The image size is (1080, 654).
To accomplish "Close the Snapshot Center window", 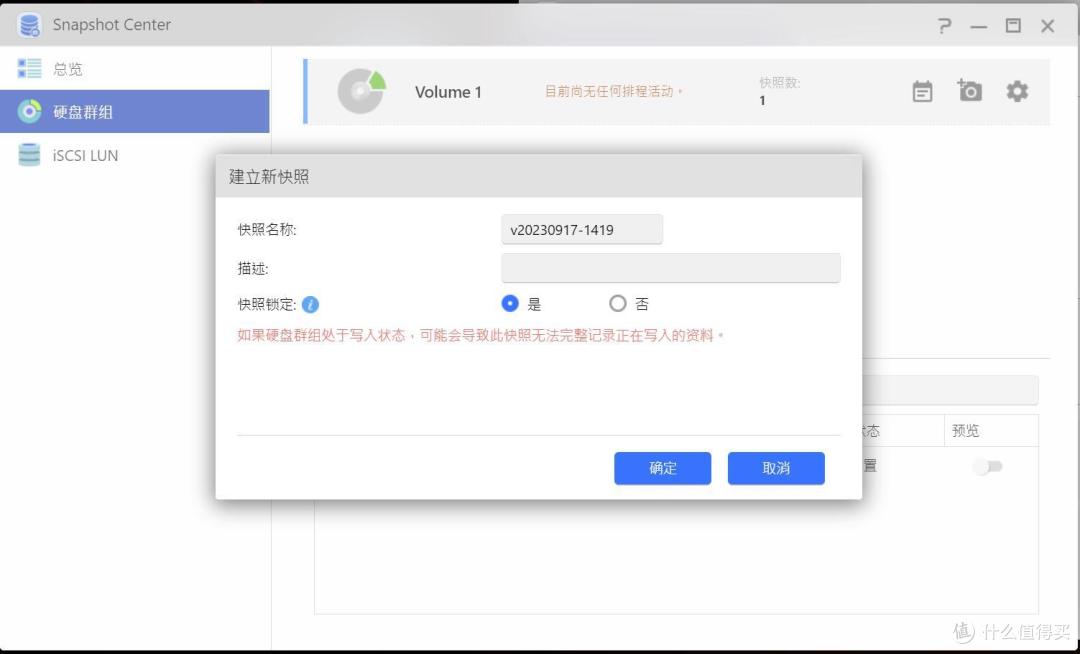I will click(1048, 26).
